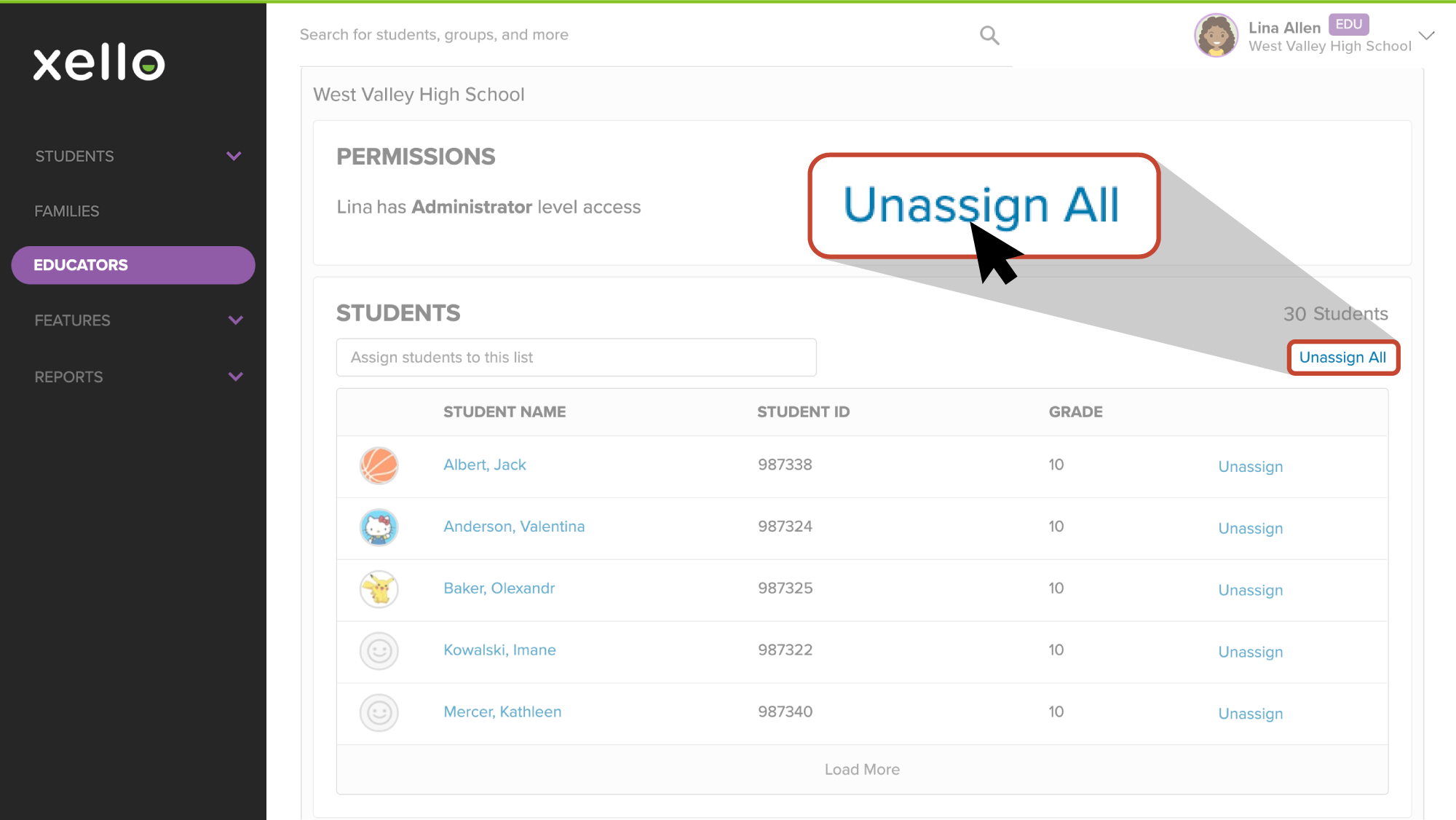Open Imane Kowalski's student profile
The height and width of the screenshot is (820, 1456).
pos(499,650)
